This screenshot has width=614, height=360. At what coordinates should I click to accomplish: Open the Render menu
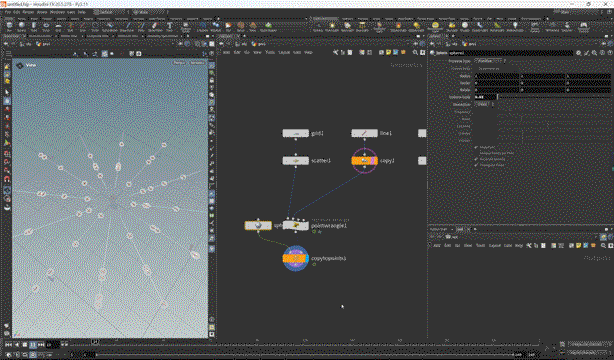28,12
